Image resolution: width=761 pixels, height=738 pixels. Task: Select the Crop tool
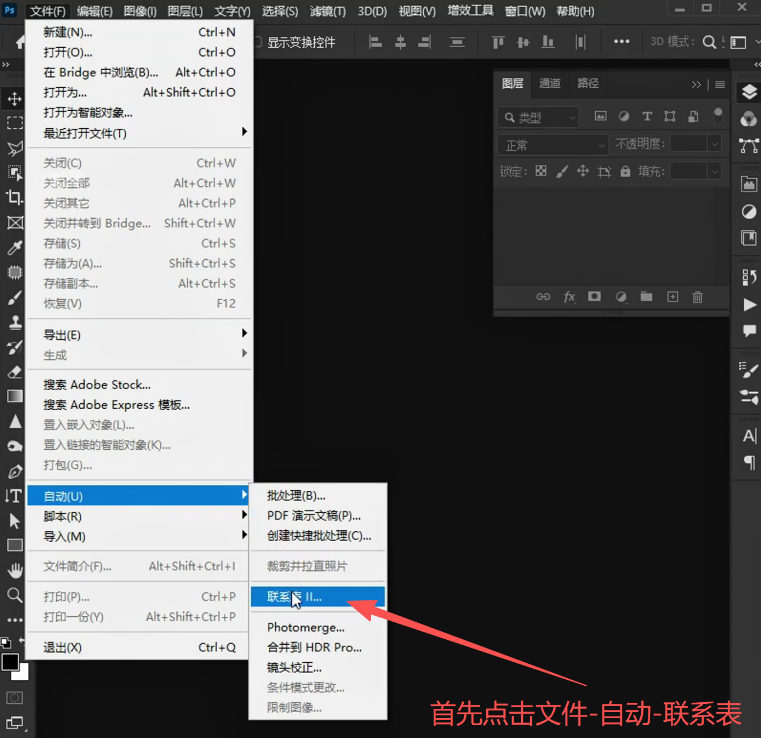[15, 197]
